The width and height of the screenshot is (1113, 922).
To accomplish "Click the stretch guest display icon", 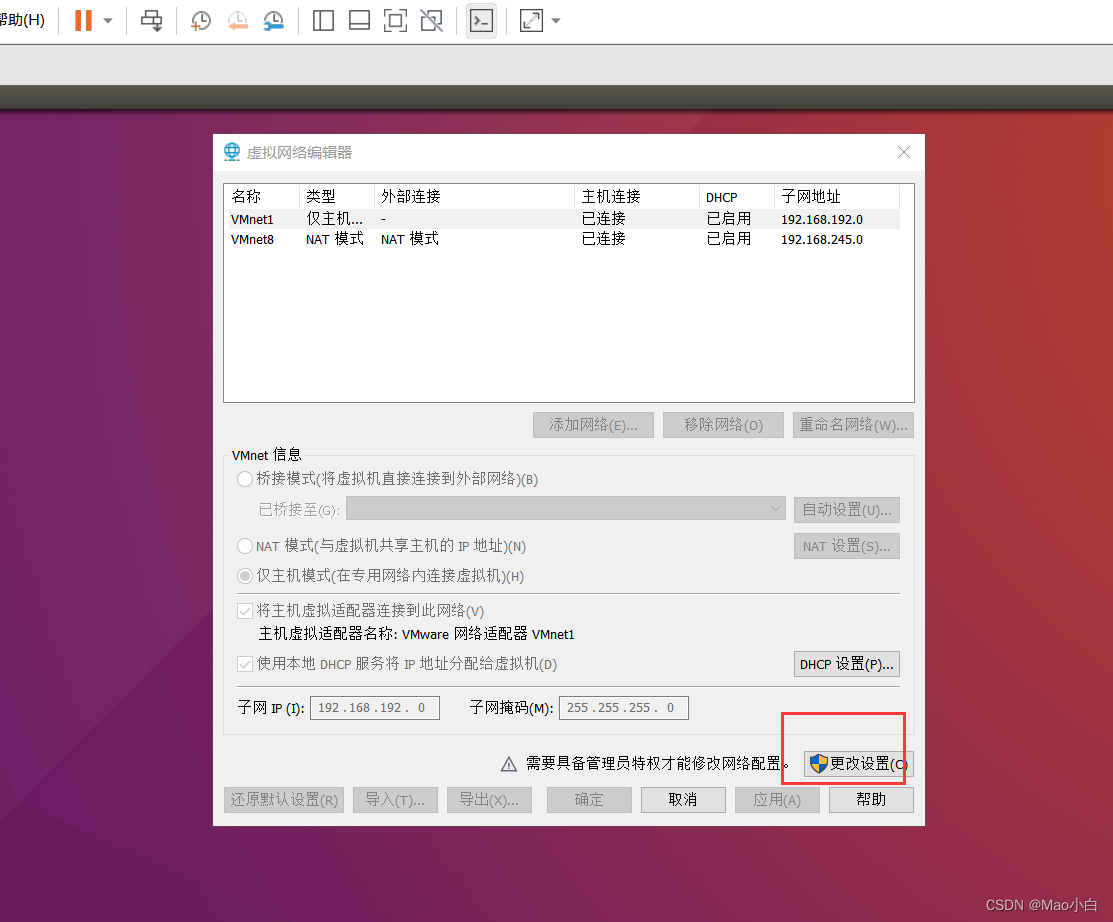I will [531, 21].
